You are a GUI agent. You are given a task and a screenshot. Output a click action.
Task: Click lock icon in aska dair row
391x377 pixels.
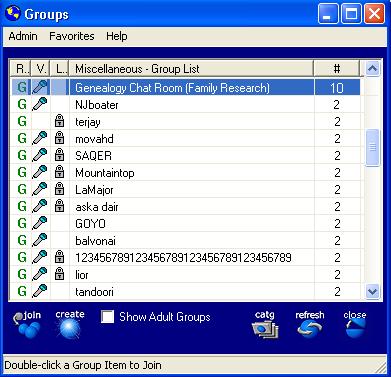coord(59,206)
